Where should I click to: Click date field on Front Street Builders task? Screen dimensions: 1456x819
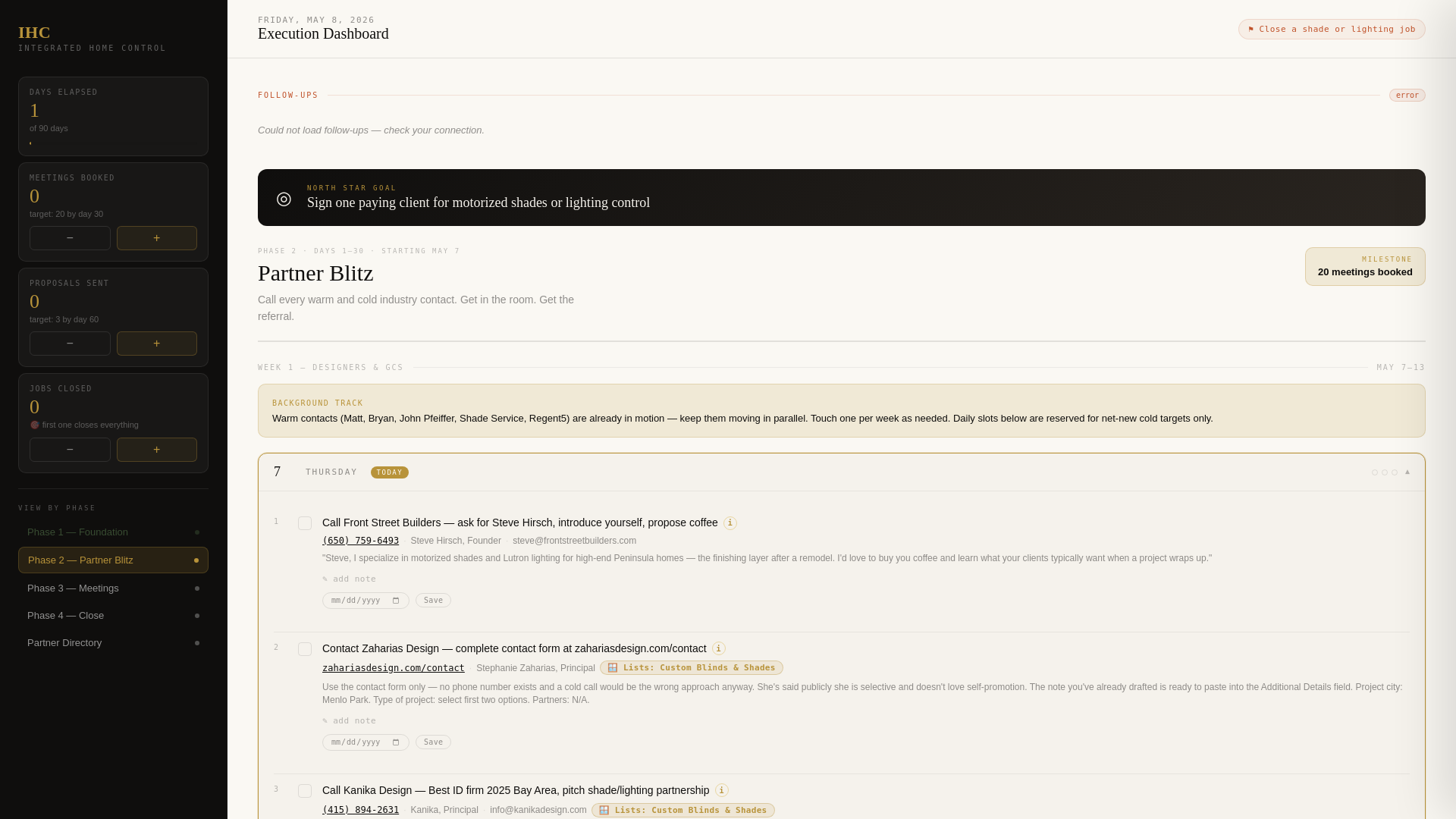[x=366, y=601]
